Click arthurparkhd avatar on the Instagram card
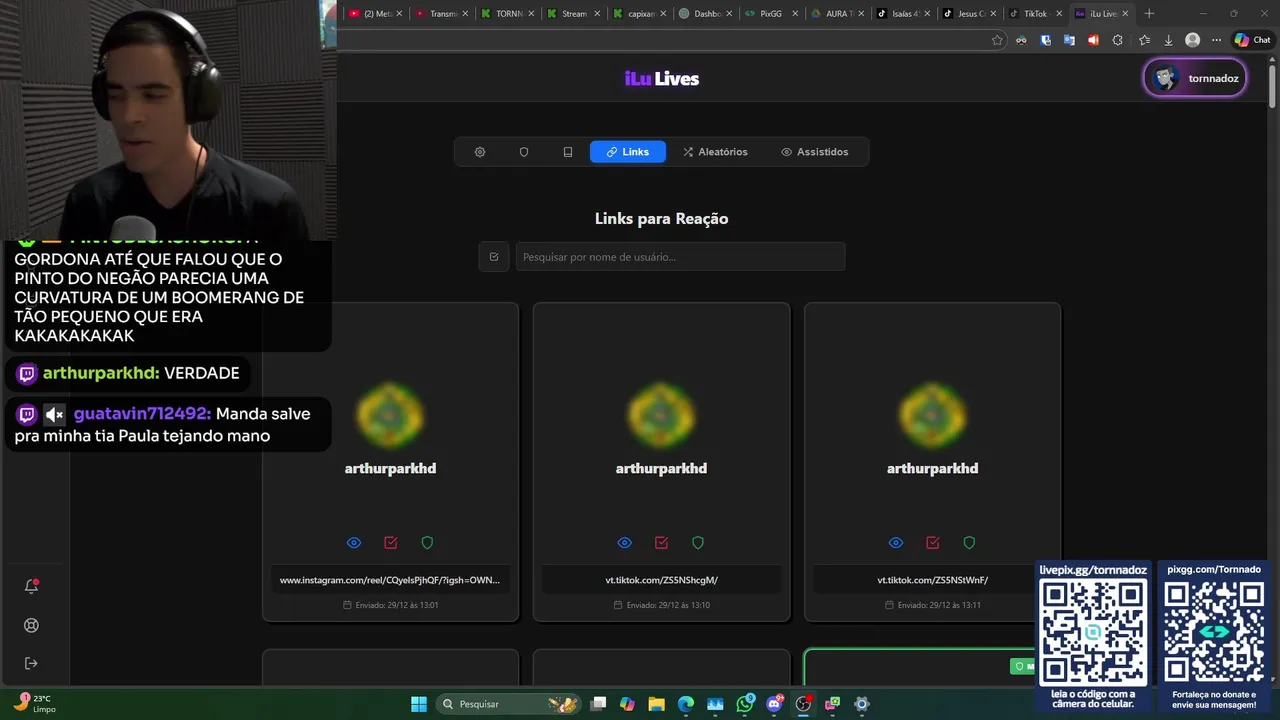The image size is (1280, 720). (x=390, y=415)
